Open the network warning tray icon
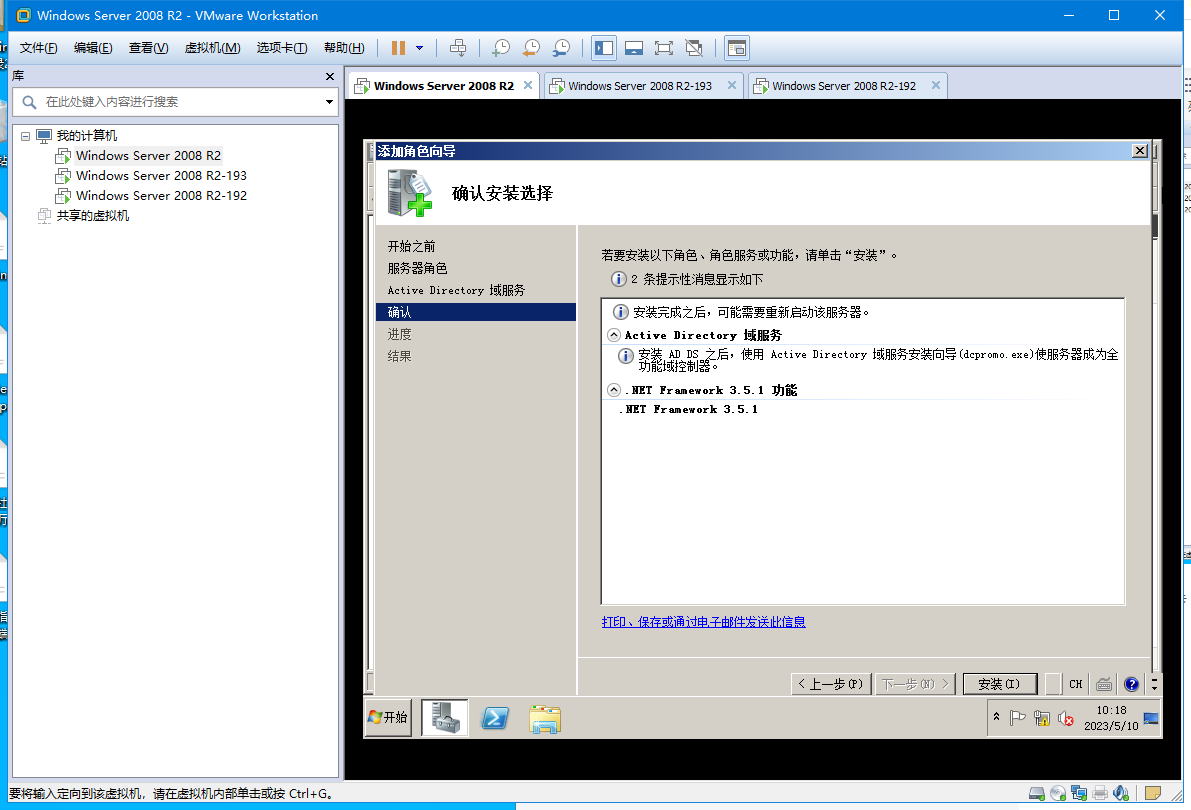The height and width of the screenshot is (810, 1191). pos(1041,718)
